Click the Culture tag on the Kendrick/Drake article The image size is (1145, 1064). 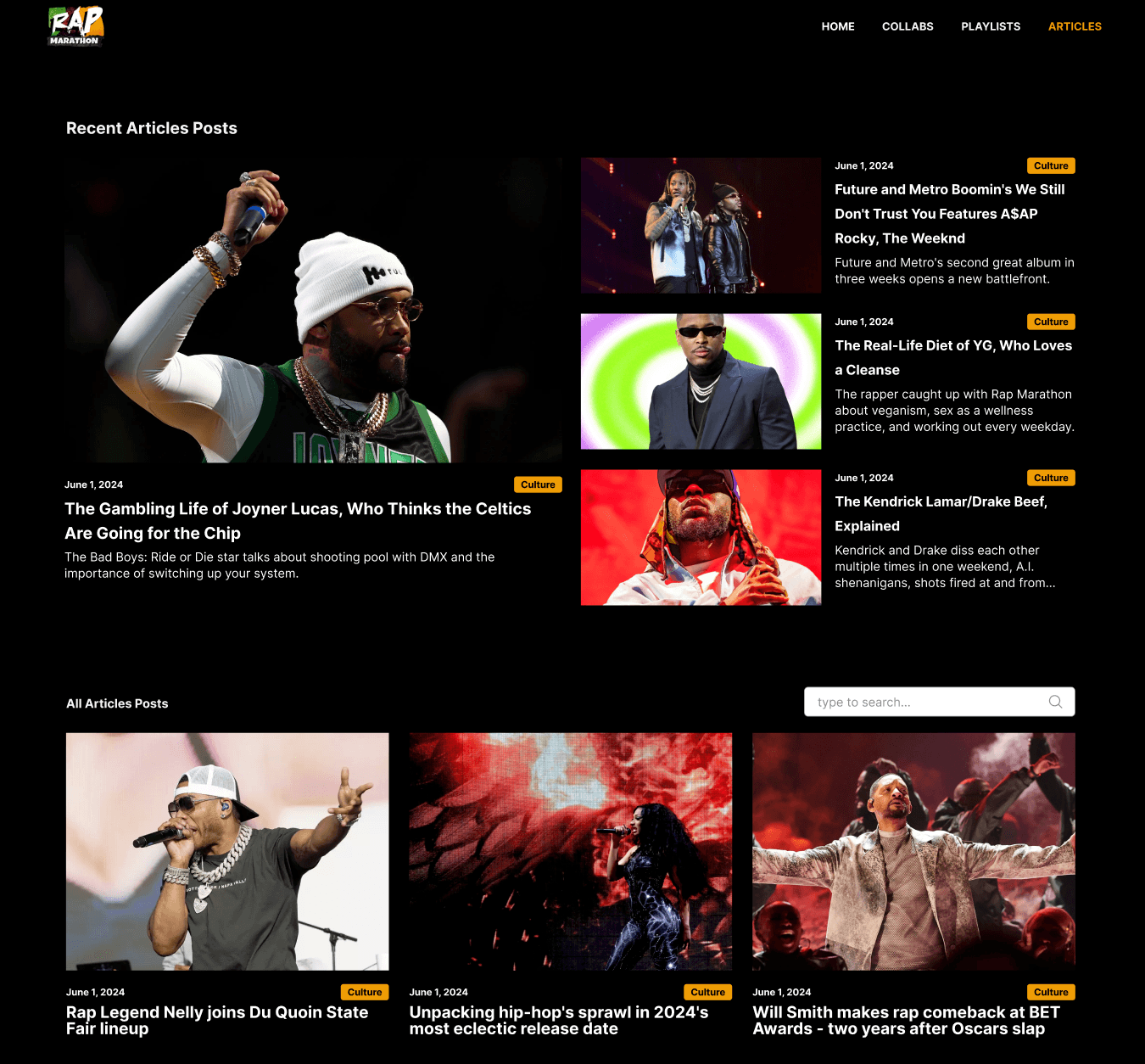tap(1051, 478)
